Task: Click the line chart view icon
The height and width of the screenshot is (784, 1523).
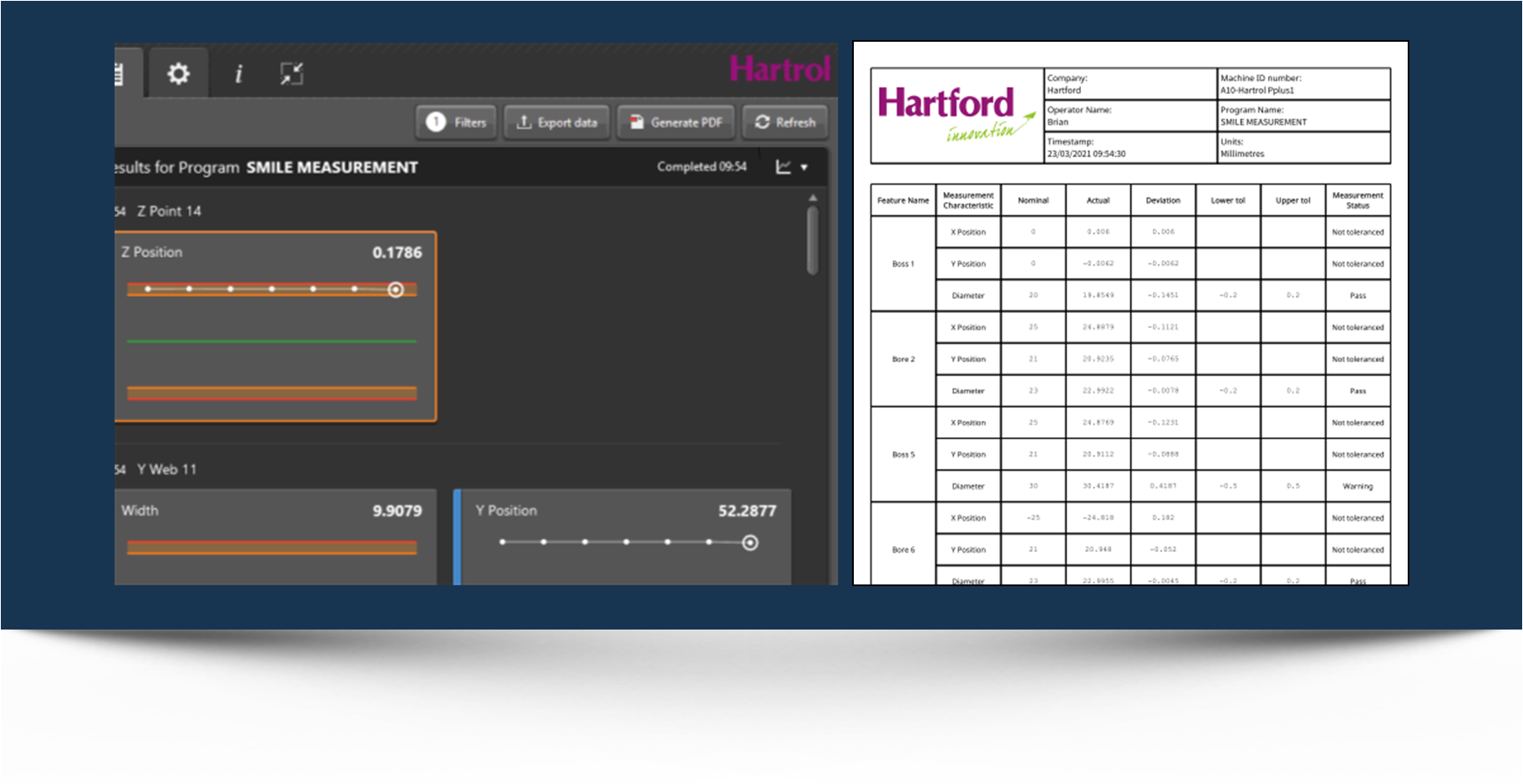Action: pos(783,167)
